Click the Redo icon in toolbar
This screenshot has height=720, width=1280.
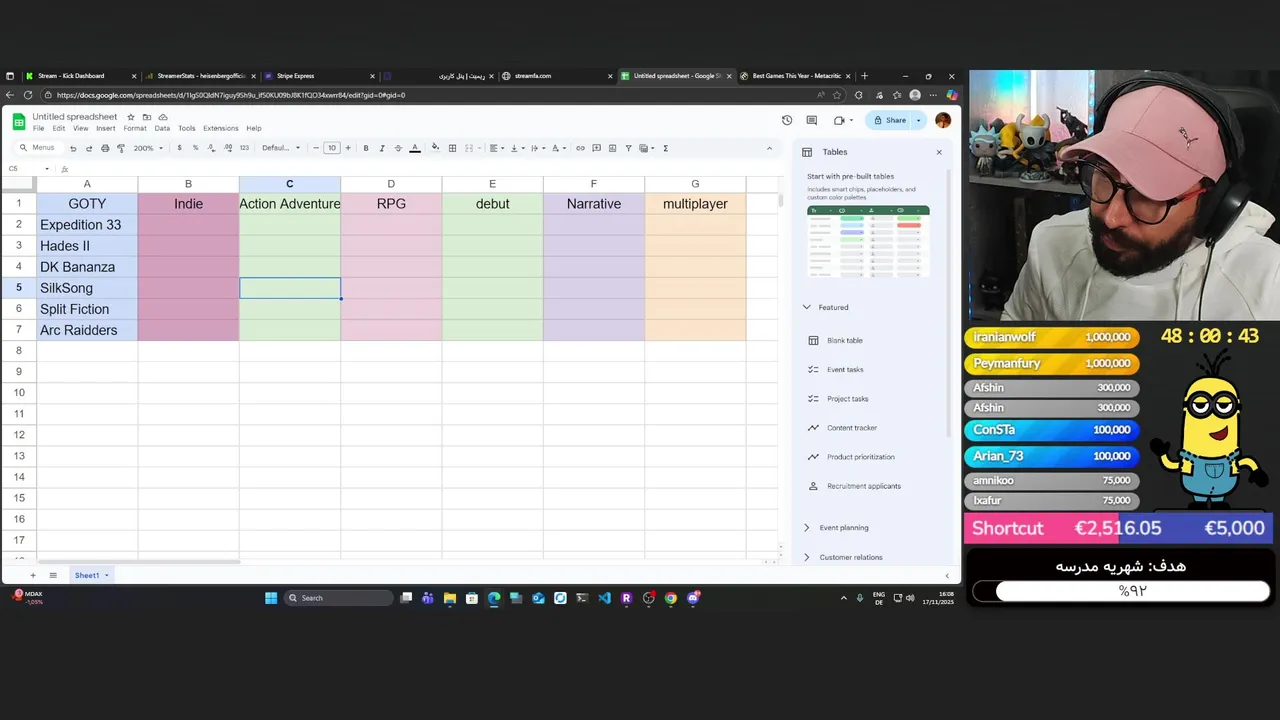click(x=89, y=148)
